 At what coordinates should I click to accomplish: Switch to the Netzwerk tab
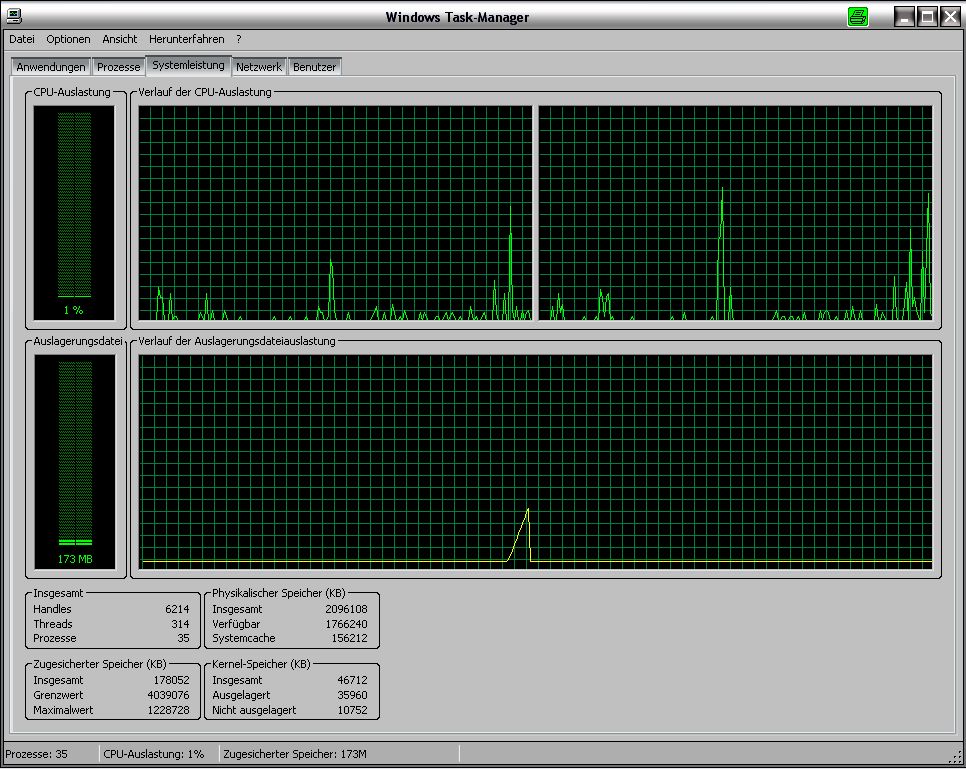pos(259,67)
